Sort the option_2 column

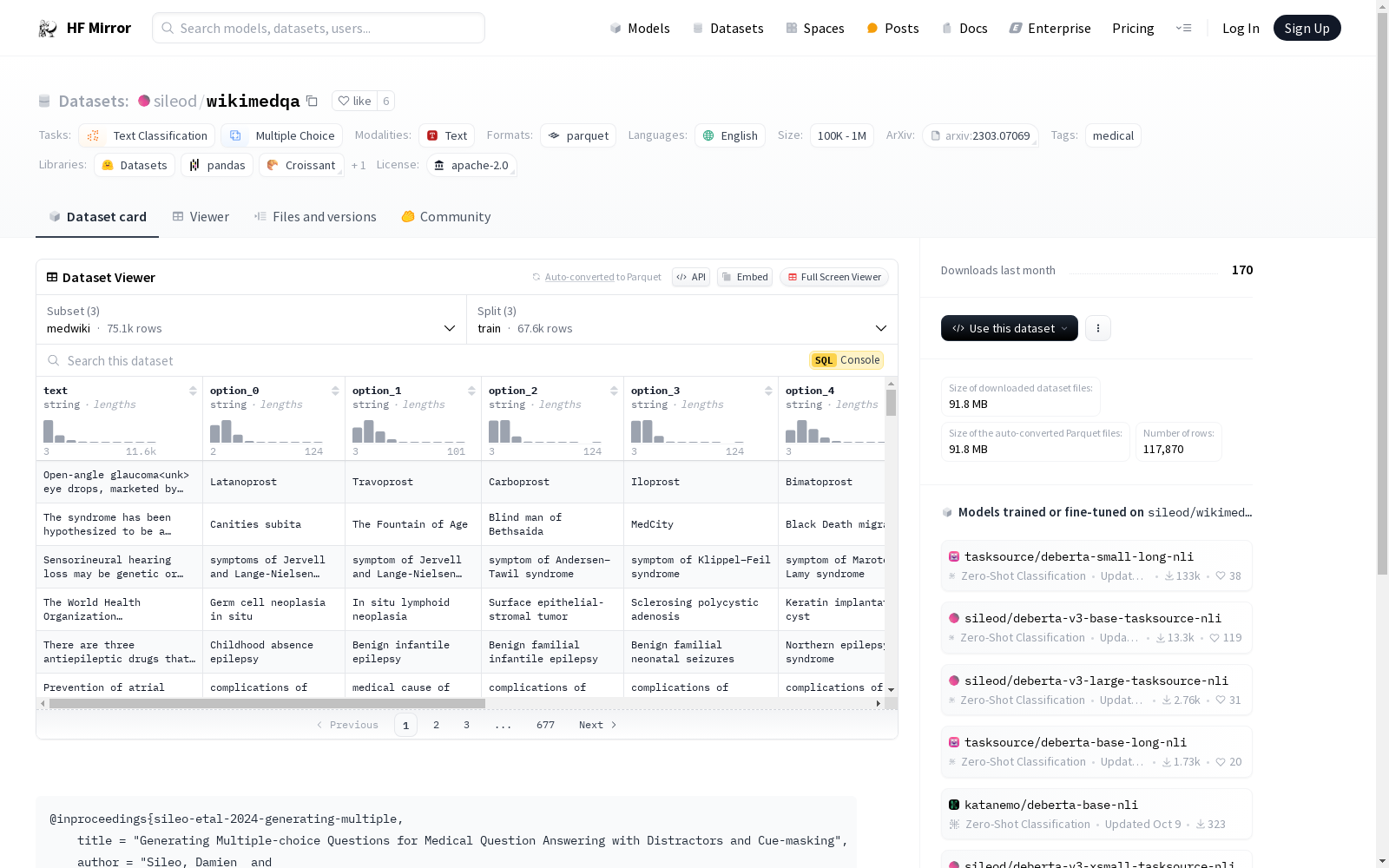[x=614, y=391]
